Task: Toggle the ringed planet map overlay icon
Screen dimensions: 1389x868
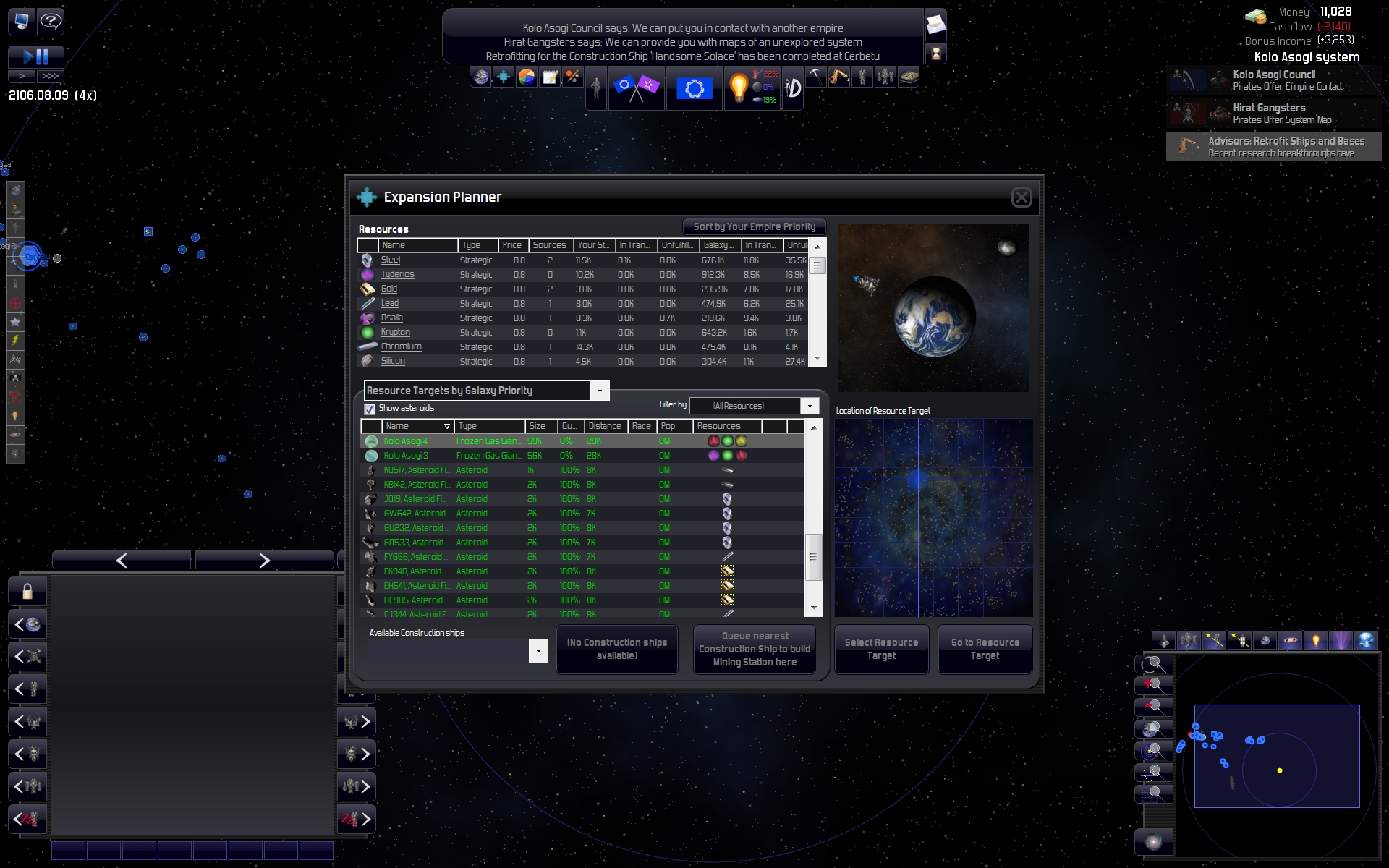Action: [1290, 640]
